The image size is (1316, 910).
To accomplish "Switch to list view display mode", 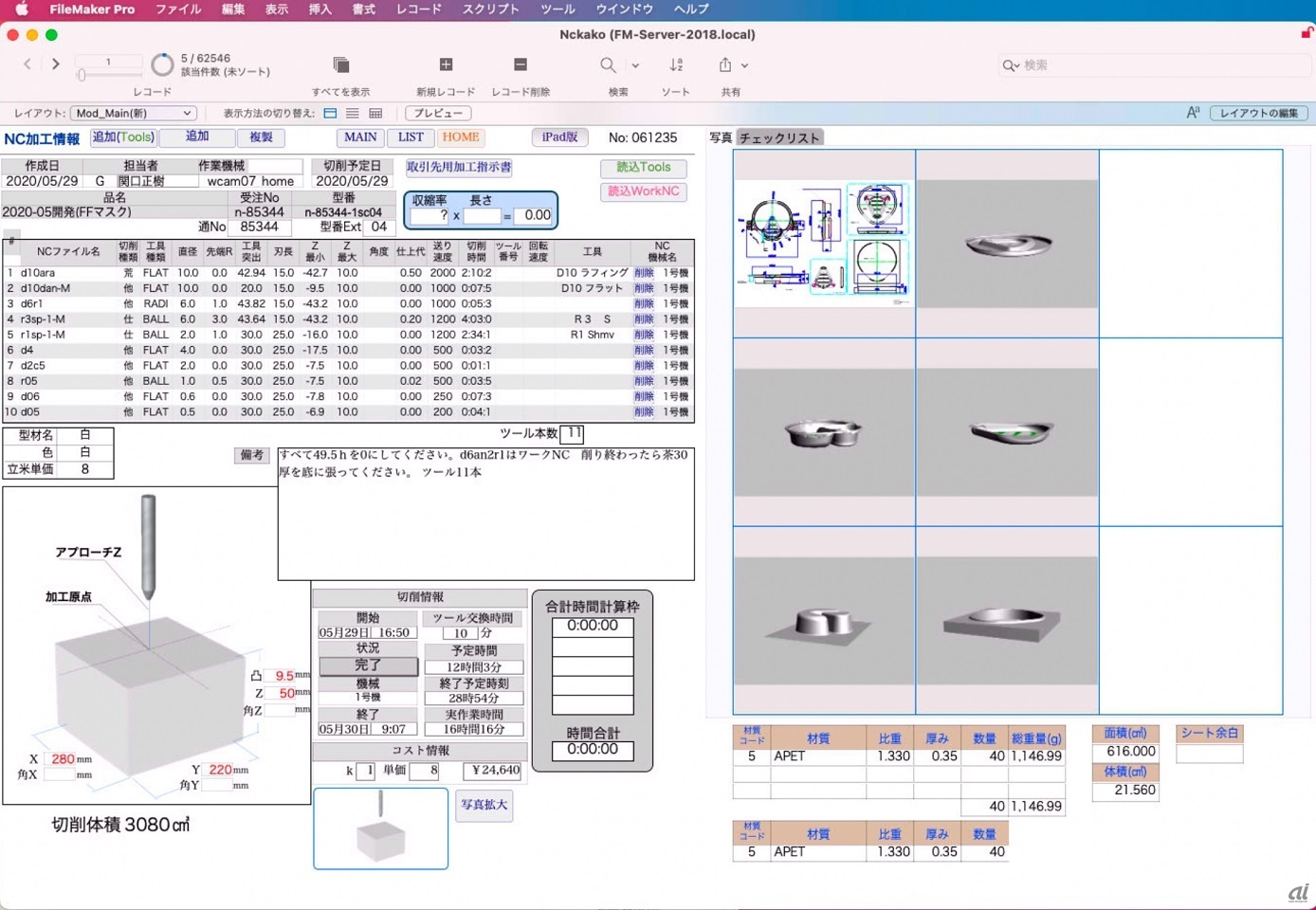I will 353,113.
